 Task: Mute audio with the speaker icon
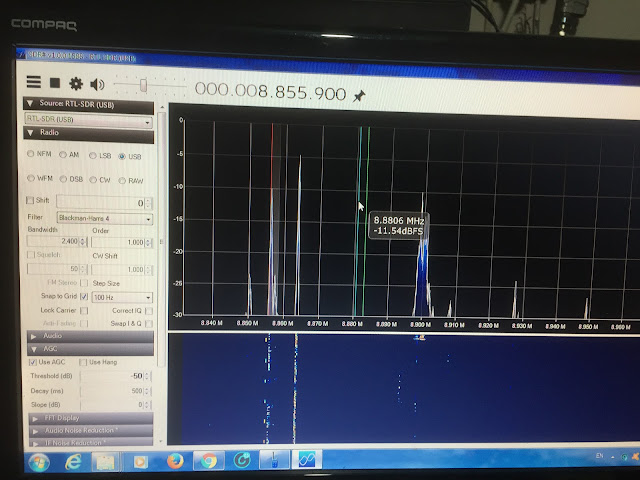(97, 84)
